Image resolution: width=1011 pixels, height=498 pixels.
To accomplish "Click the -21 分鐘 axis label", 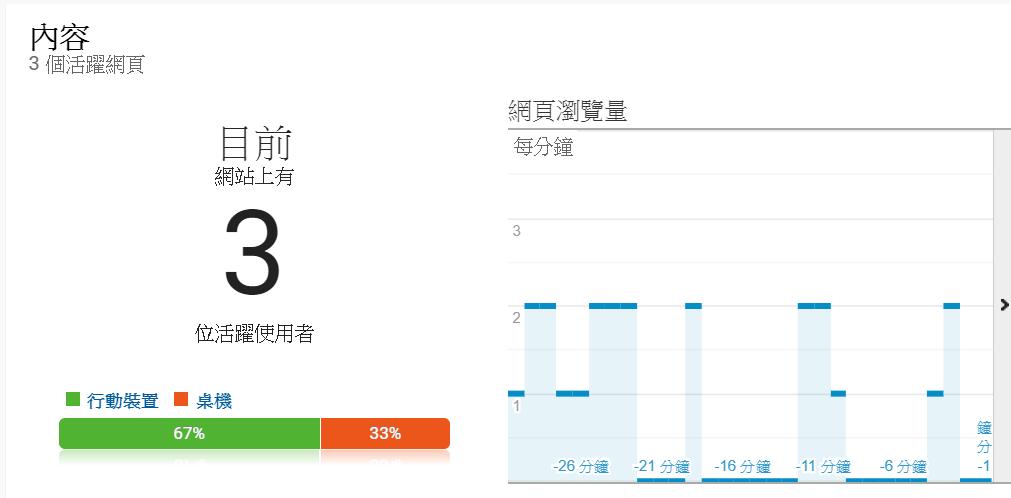I will (662, 466).
